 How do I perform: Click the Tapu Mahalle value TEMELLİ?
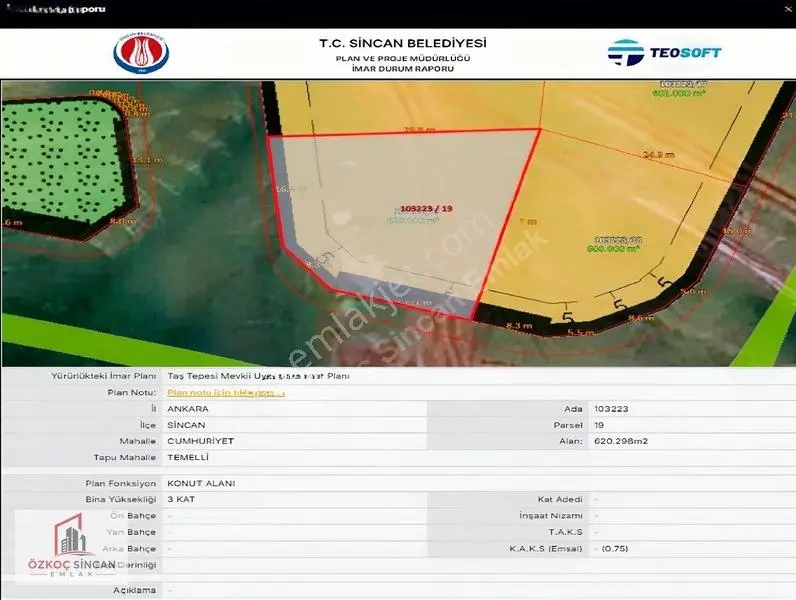[188, 457]
